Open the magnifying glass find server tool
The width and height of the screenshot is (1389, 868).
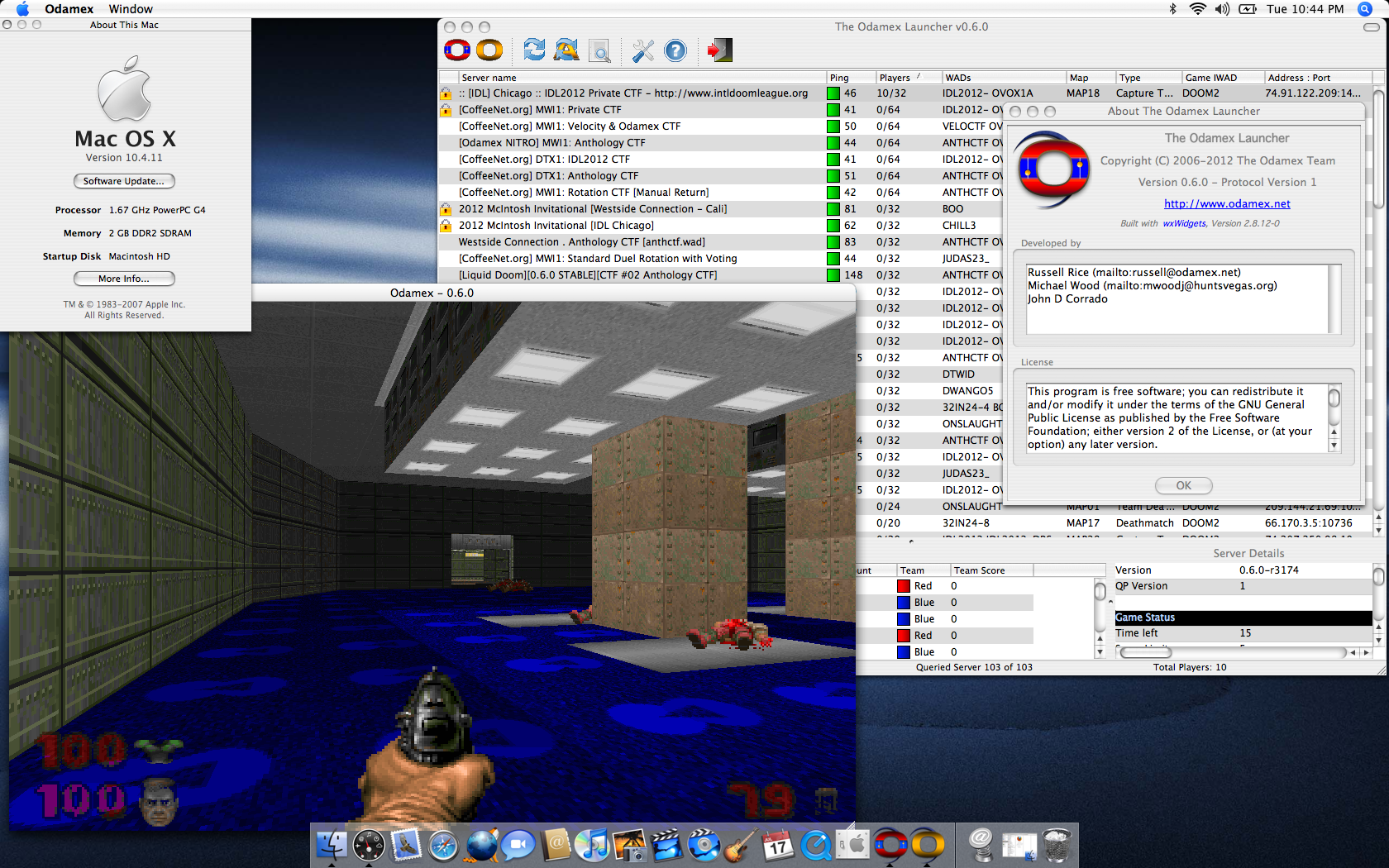click(600, 52)
